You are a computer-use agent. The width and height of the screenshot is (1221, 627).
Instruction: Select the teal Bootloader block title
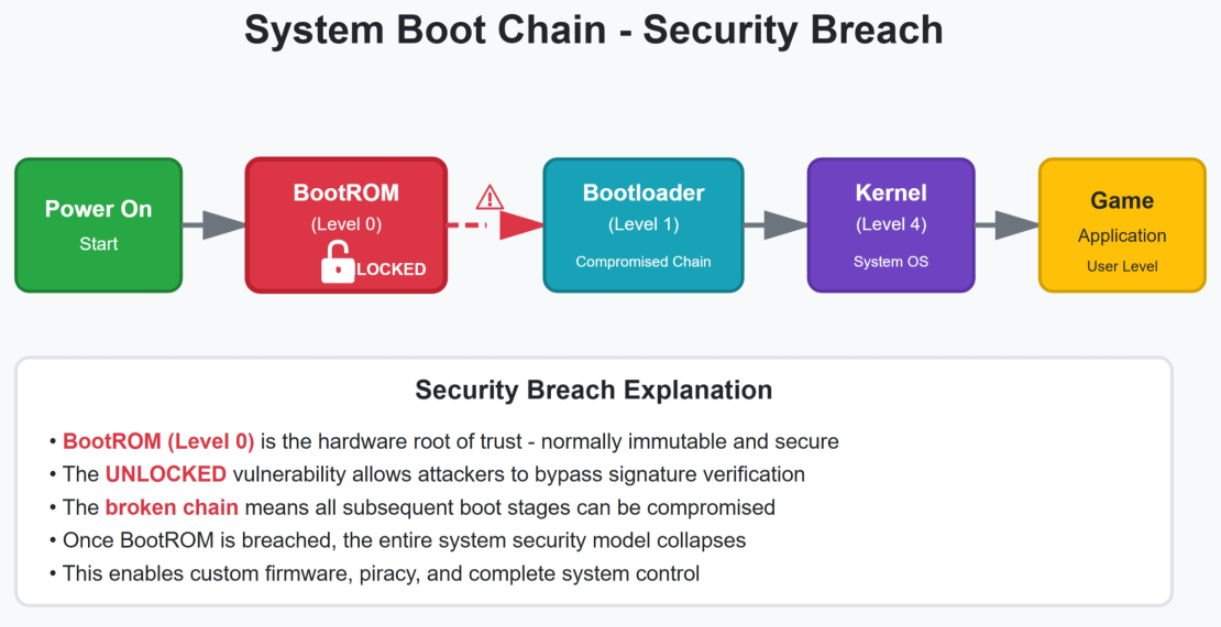click(x=643, y=192)
